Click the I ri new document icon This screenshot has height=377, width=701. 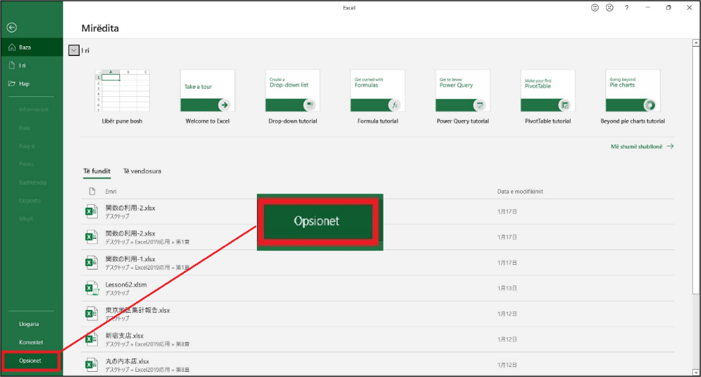[x=12, y=65]
